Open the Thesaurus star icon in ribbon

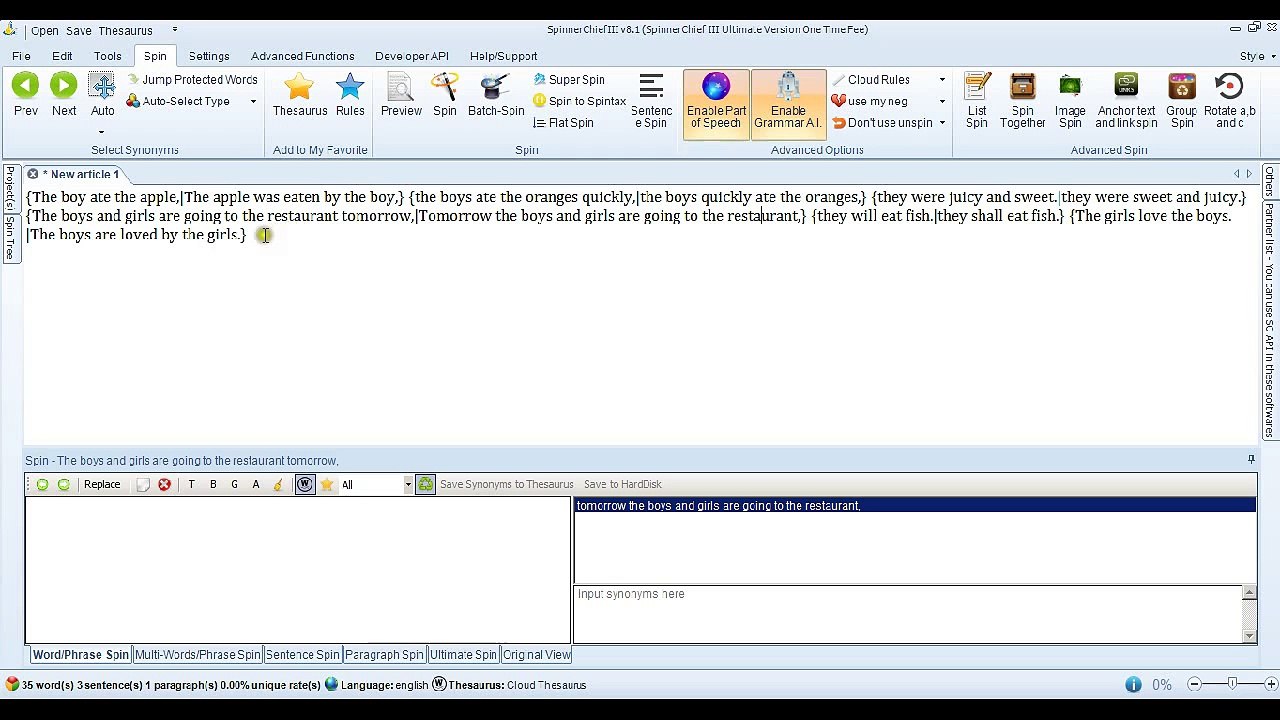[x=299, y=86]
